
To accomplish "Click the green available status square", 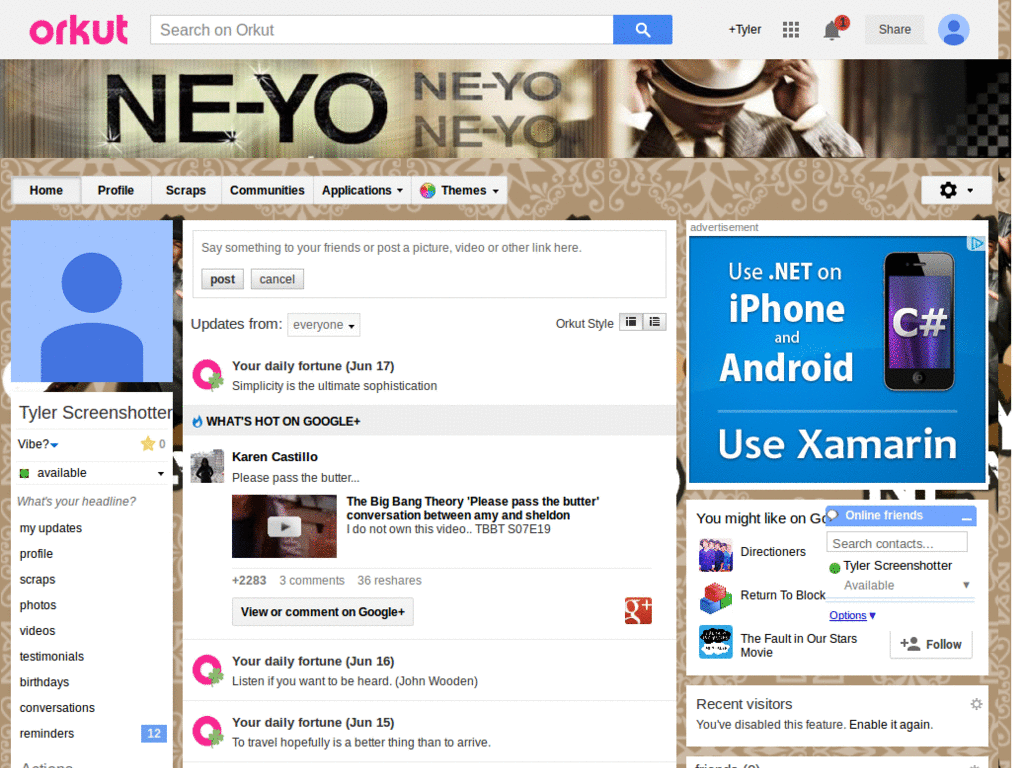I will click(24, 473).
